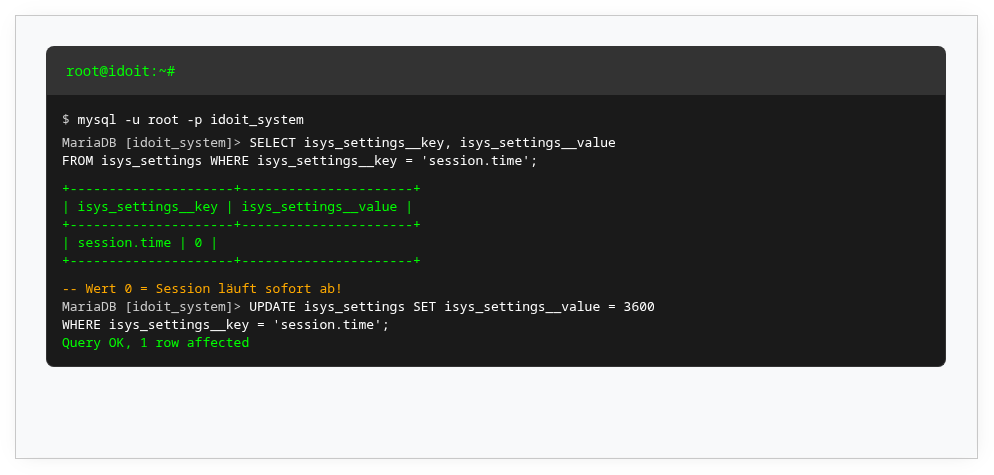The image size is (994, 475).
Task: Click the 0 value in result row
Action: click(x=198, y=243)
